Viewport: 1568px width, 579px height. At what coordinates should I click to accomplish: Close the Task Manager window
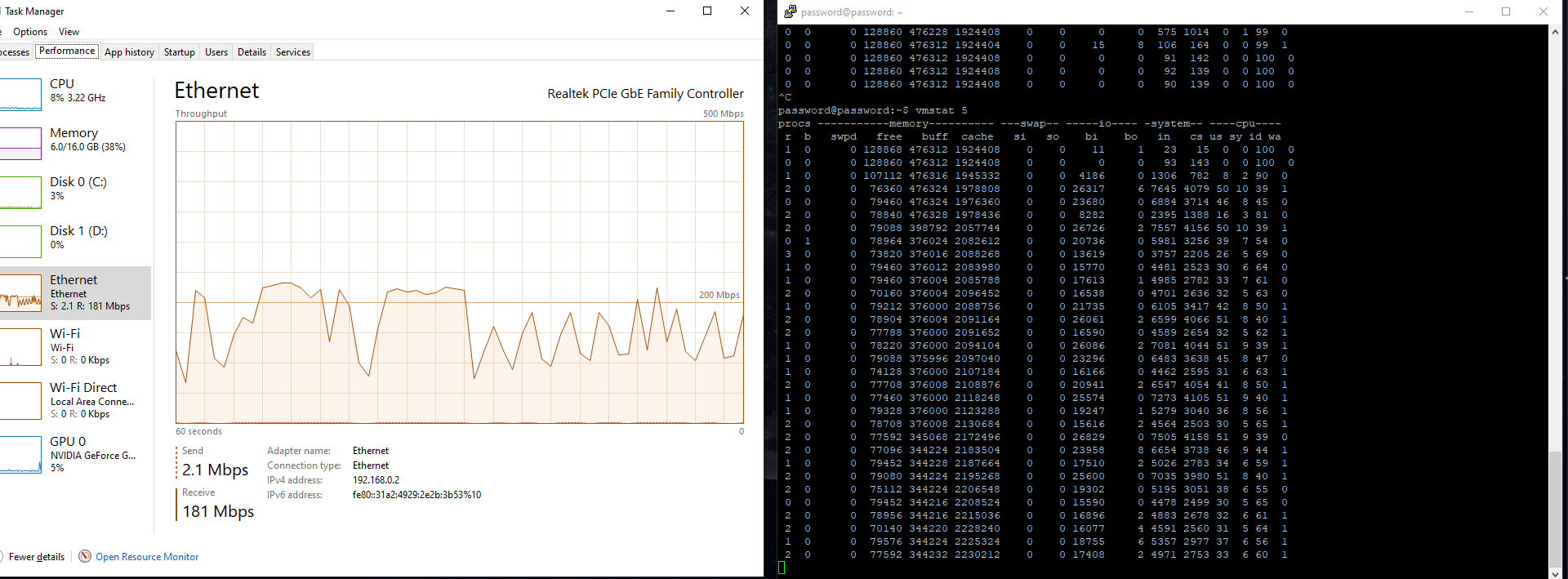(745, 11)
